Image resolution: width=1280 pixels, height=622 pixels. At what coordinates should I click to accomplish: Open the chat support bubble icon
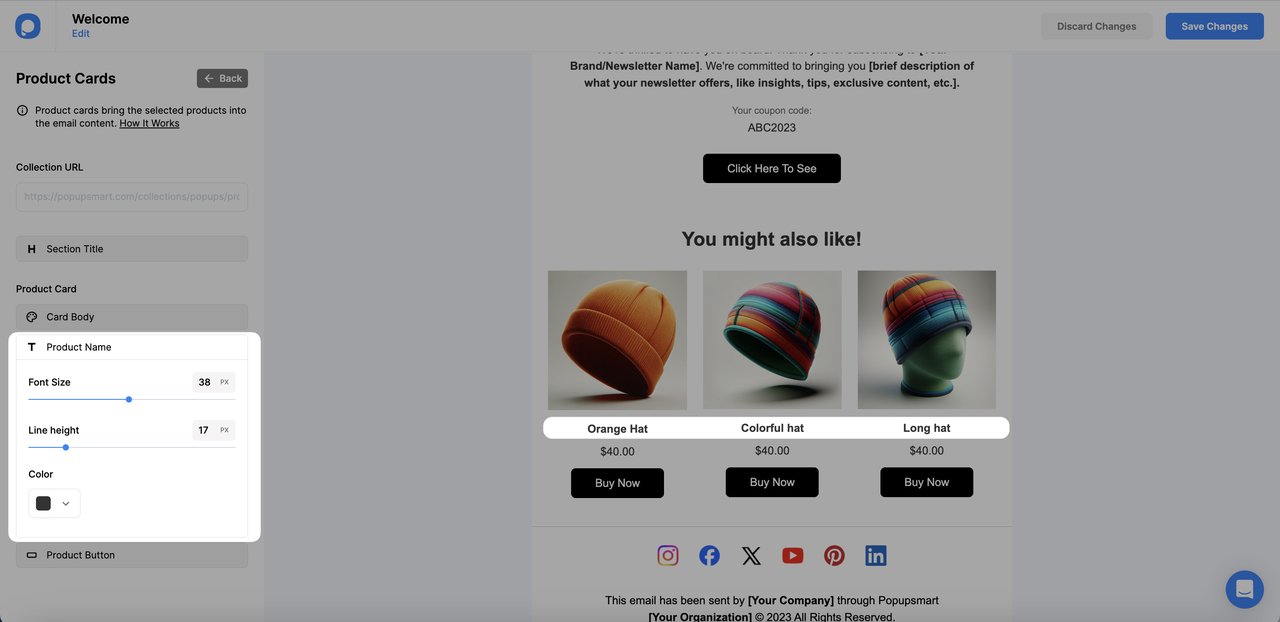(1244, 589)
